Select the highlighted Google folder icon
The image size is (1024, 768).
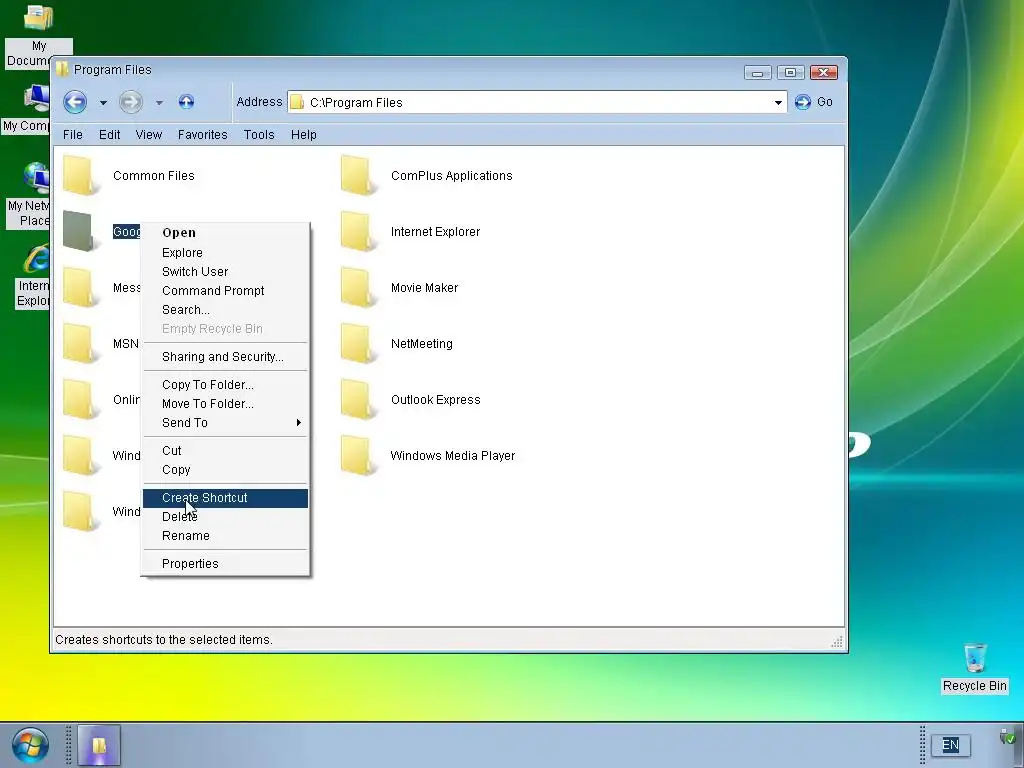(80, 231)
